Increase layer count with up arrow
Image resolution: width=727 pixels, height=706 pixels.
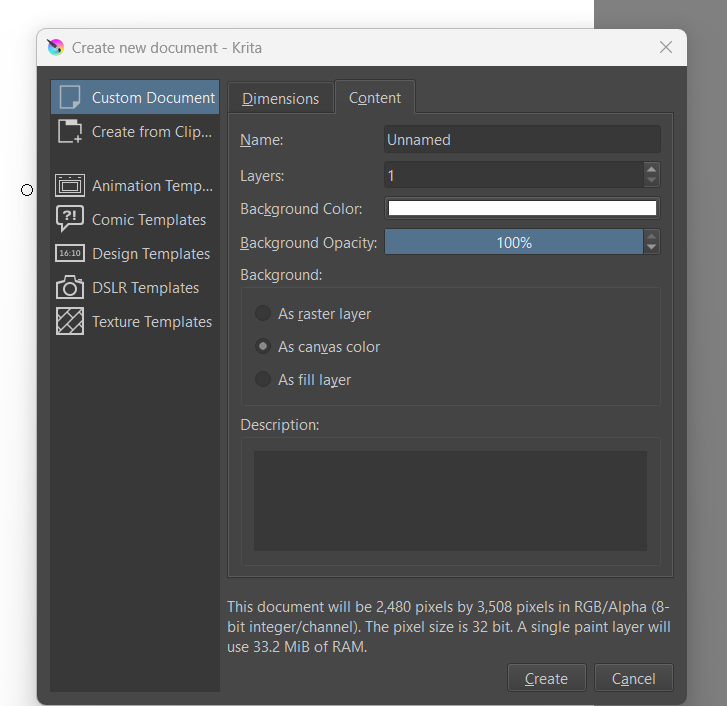(652, 170)
